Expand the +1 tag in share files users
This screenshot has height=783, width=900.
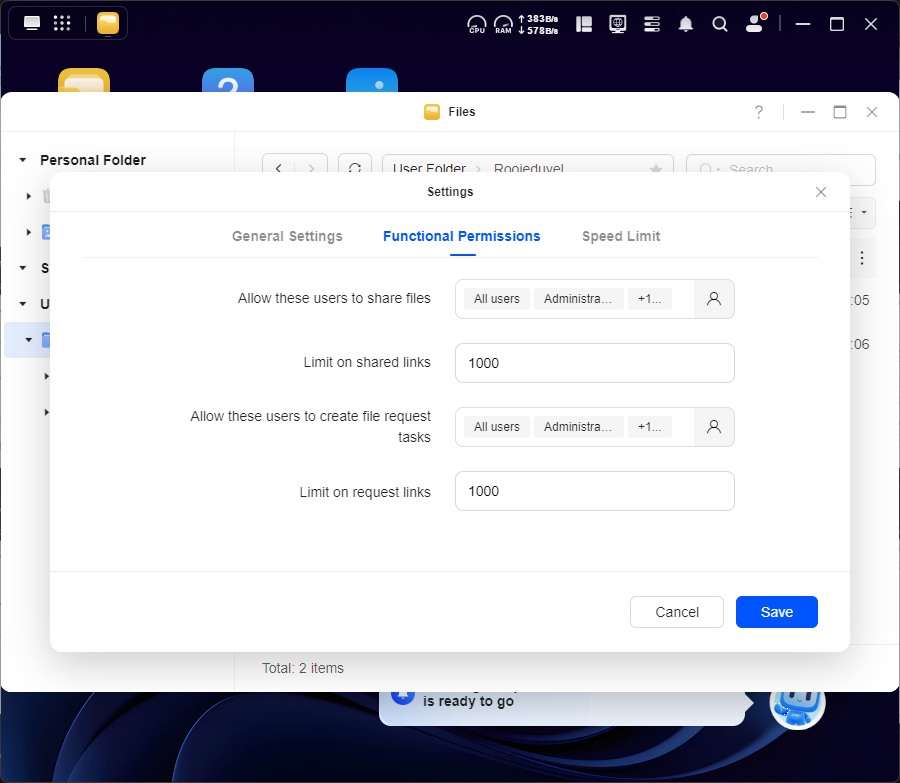click(649, 299)
